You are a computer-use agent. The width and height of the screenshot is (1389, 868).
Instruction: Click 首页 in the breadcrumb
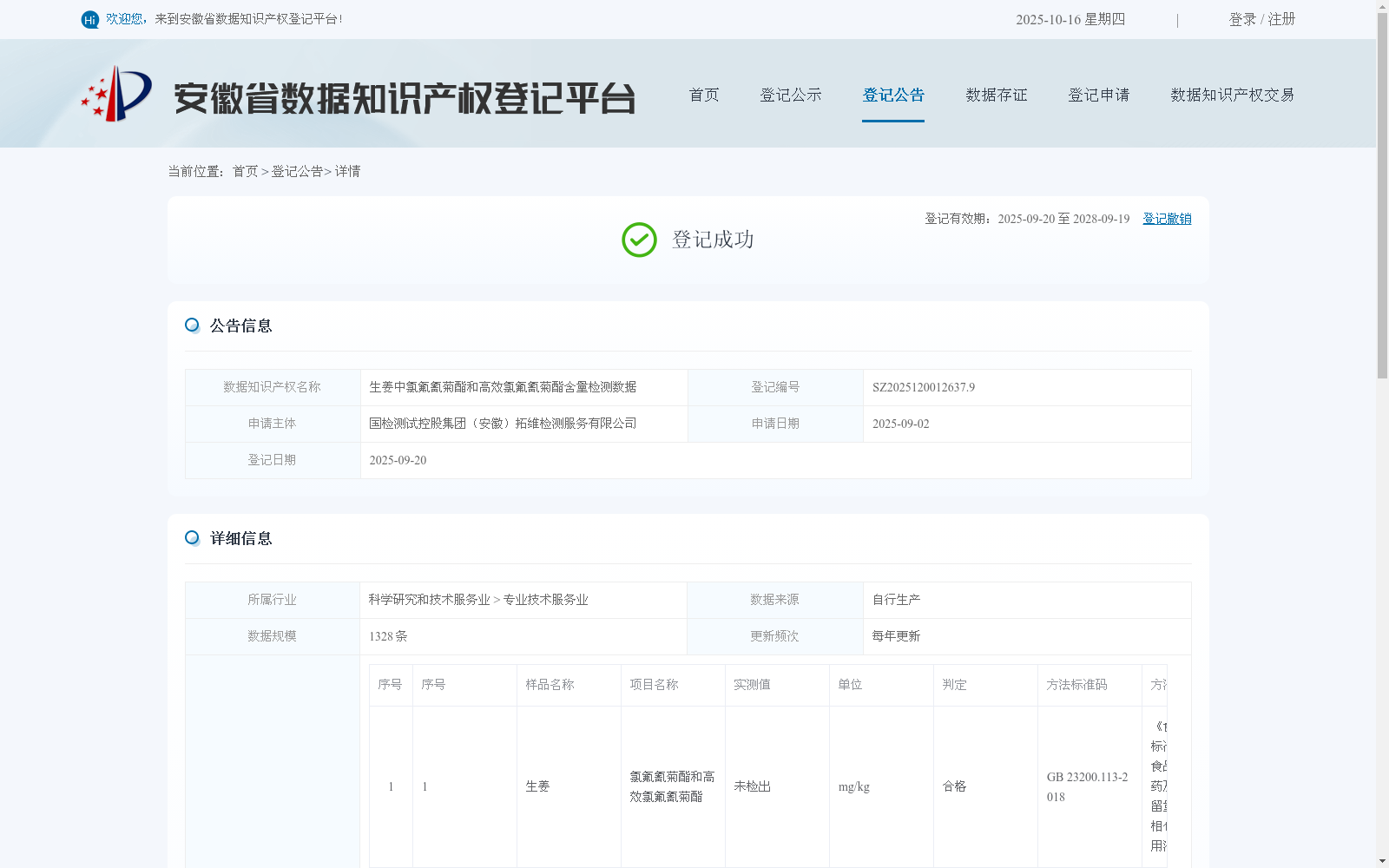245,172
